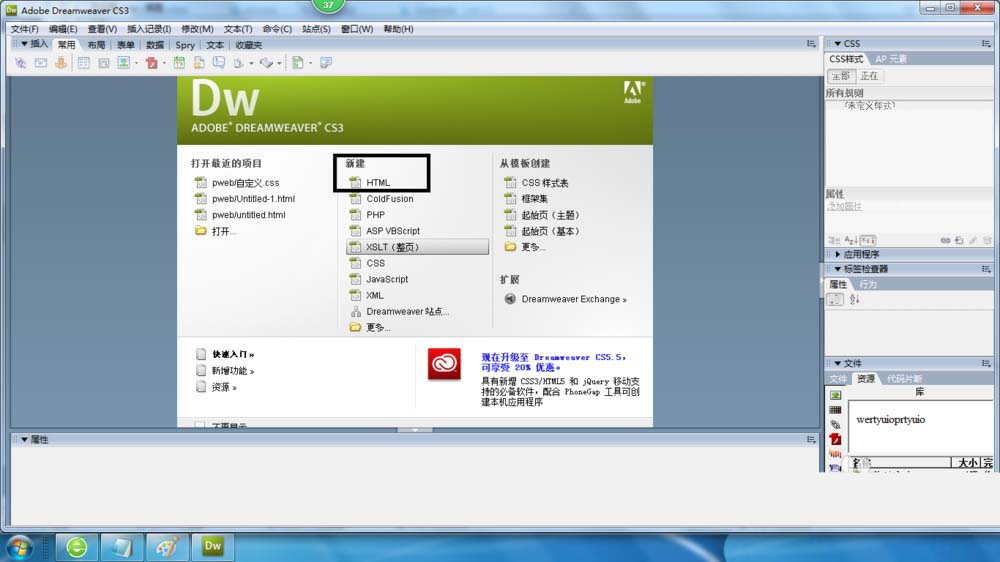This screenshot has height=562, width=1000.
Task: Switch to AP Elements tab
Action: [891, 59]
